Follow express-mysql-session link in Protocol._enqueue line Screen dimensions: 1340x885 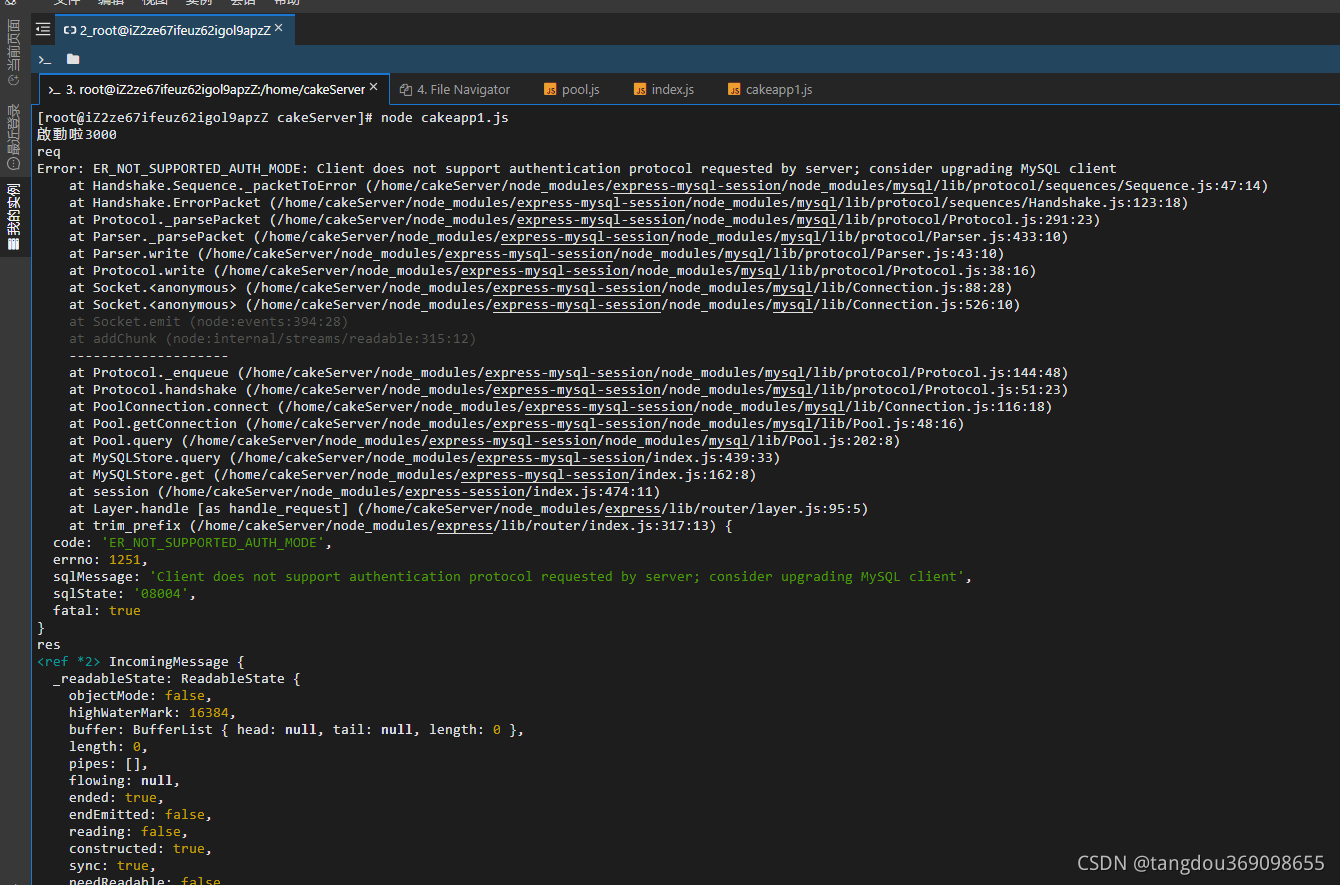[x=569, y=373]
